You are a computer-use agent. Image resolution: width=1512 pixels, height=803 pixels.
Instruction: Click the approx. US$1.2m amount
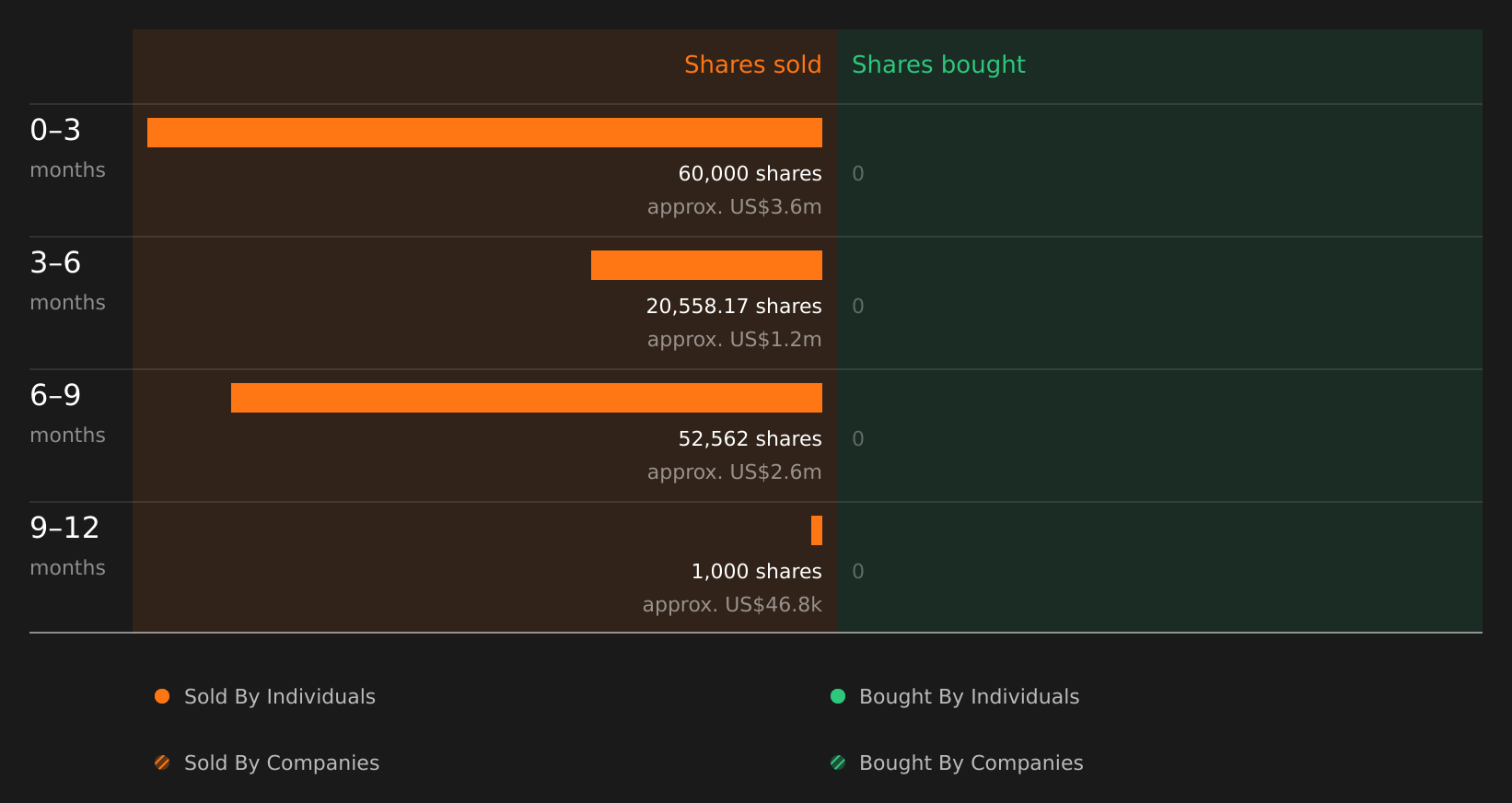(x=734, y=339)
